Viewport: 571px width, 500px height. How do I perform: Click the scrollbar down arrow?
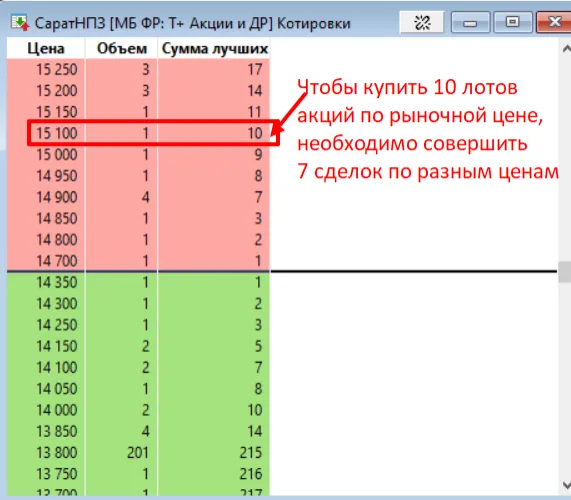[x=566, y=485]
